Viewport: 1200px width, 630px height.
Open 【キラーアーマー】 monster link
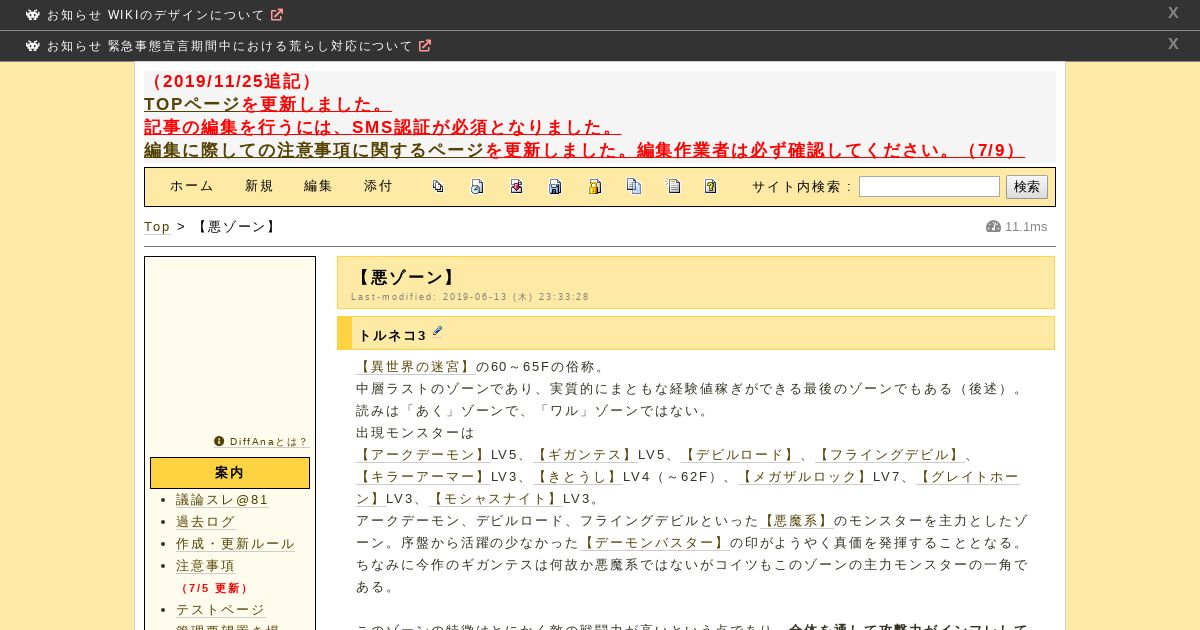coord(423,477)
